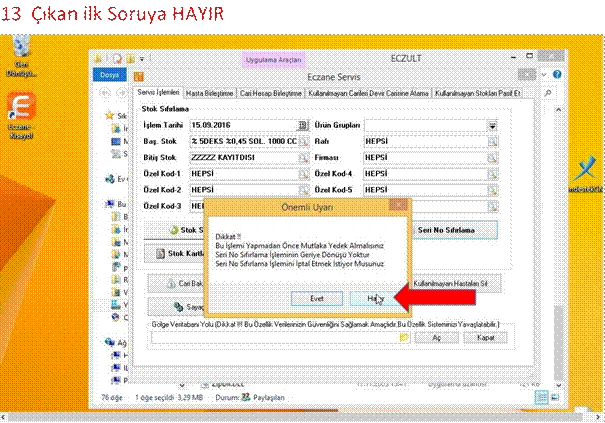
Task: Click lookup icon beside Özel Kod-4 field
Action: 493,173
